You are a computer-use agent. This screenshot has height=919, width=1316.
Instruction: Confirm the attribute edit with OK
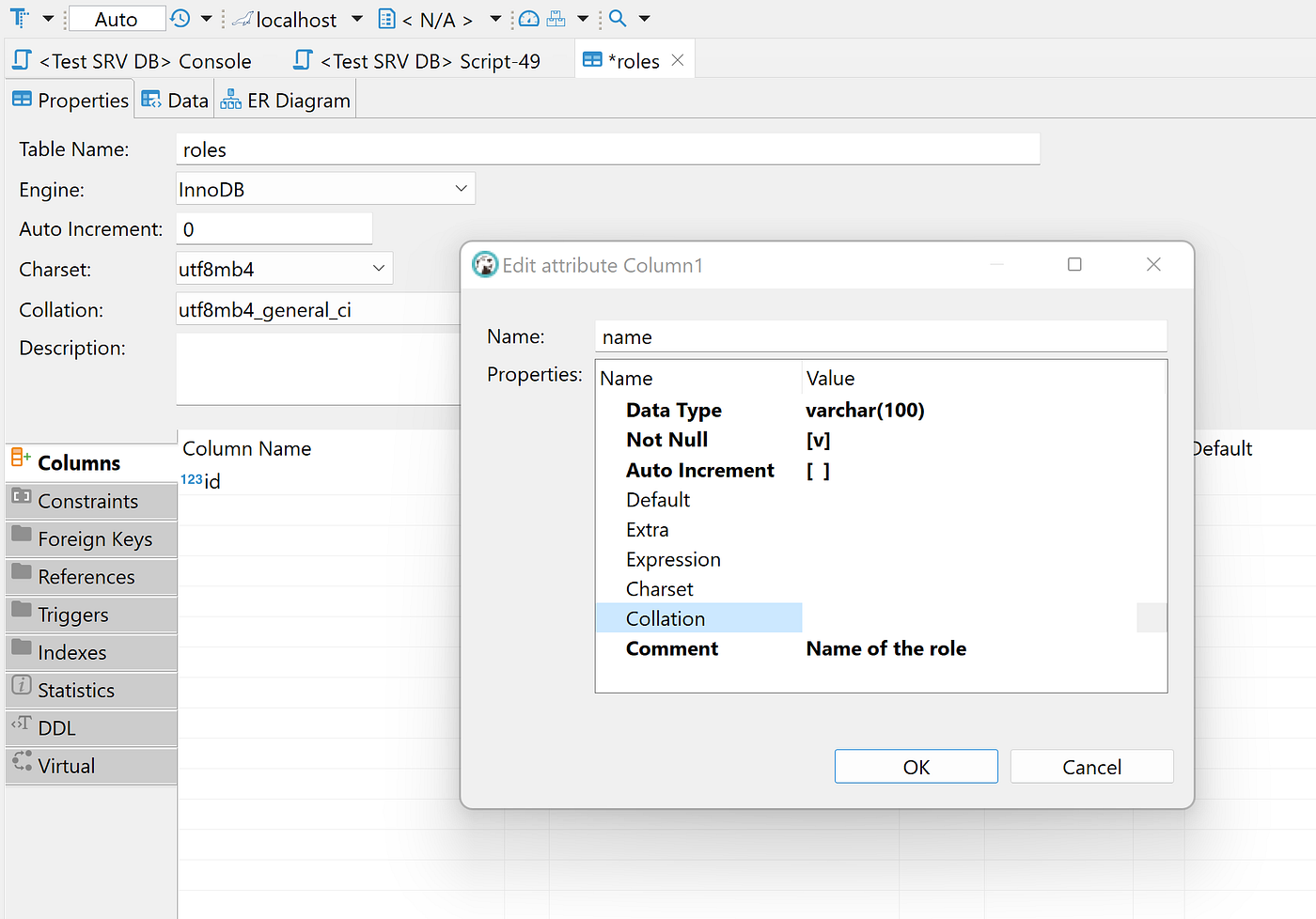click(x=916, y=766)
